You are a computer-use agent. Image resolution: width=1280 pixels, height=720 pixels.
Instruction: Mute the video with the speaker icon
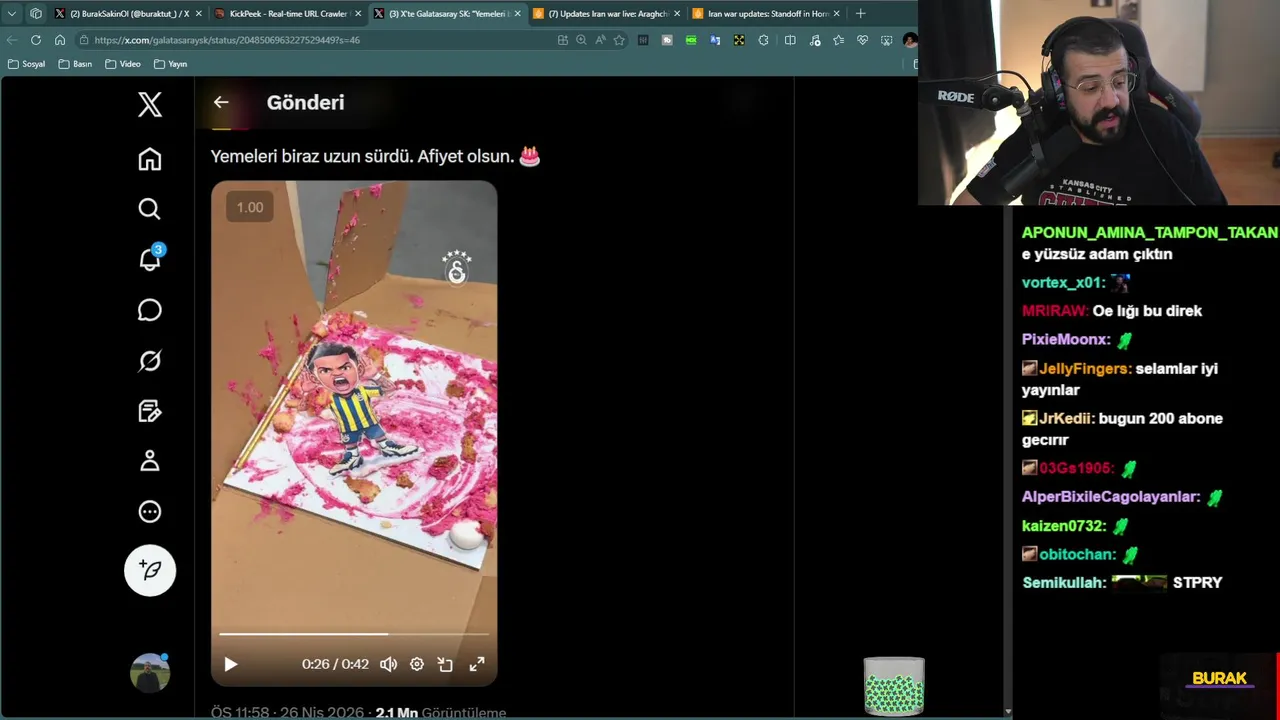pyautogui.click(x=389, y=664)
